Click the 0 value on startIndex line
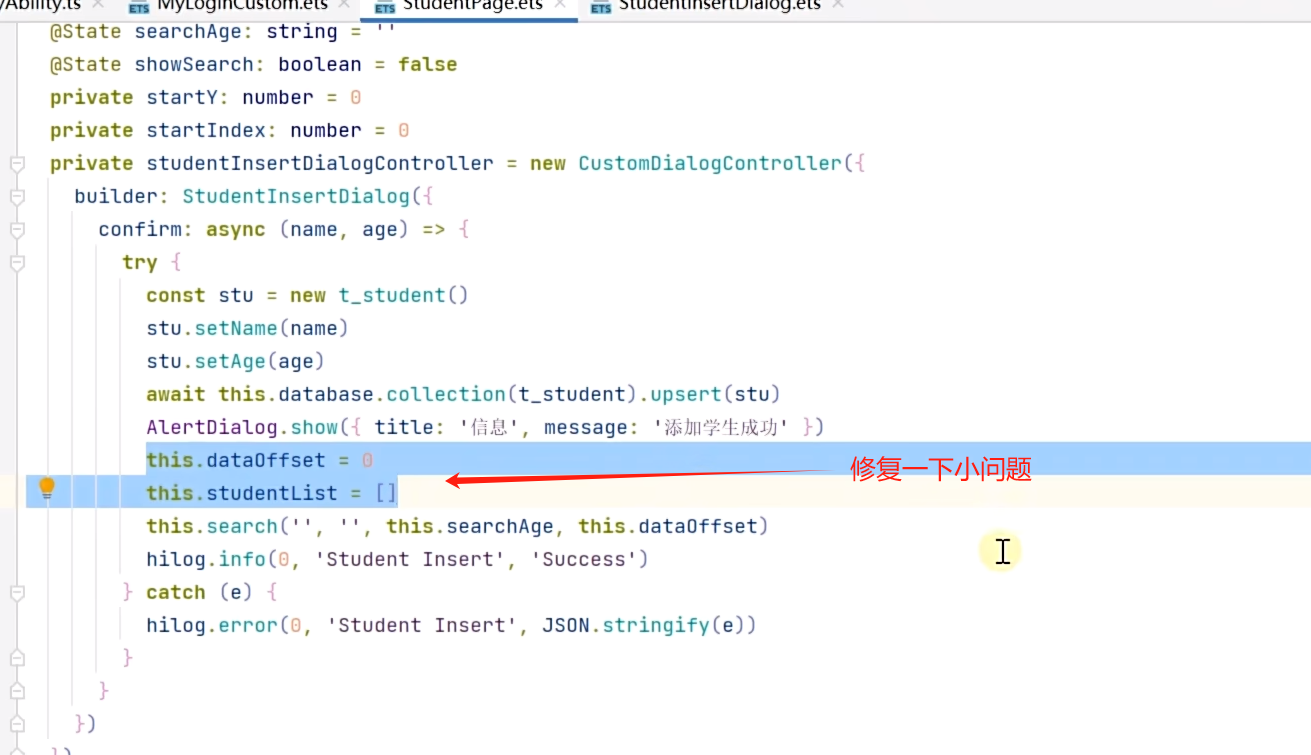The height and width of the screenshot is (755, 1311). tap(404, 130)
